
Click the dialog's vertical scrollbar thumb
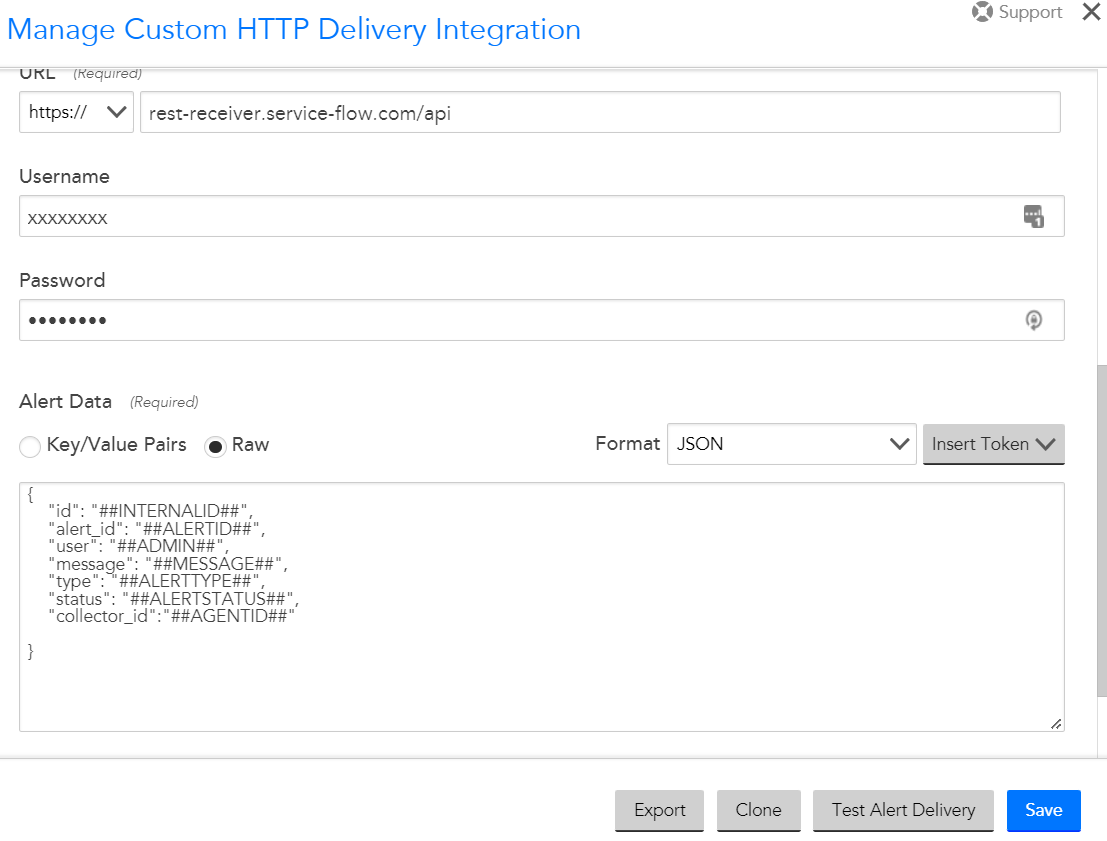tap(1101, 531)
